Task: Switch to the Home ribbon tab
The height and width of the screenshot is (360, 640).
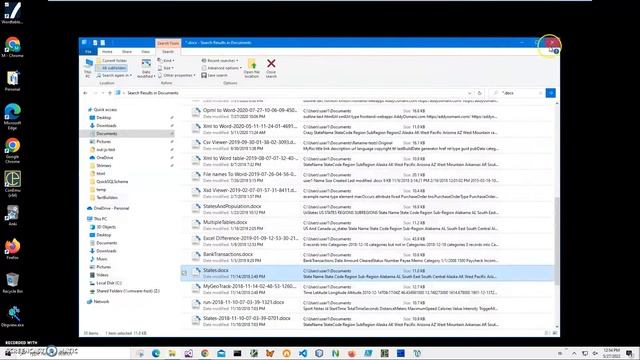Action: (x=107, y=52)
